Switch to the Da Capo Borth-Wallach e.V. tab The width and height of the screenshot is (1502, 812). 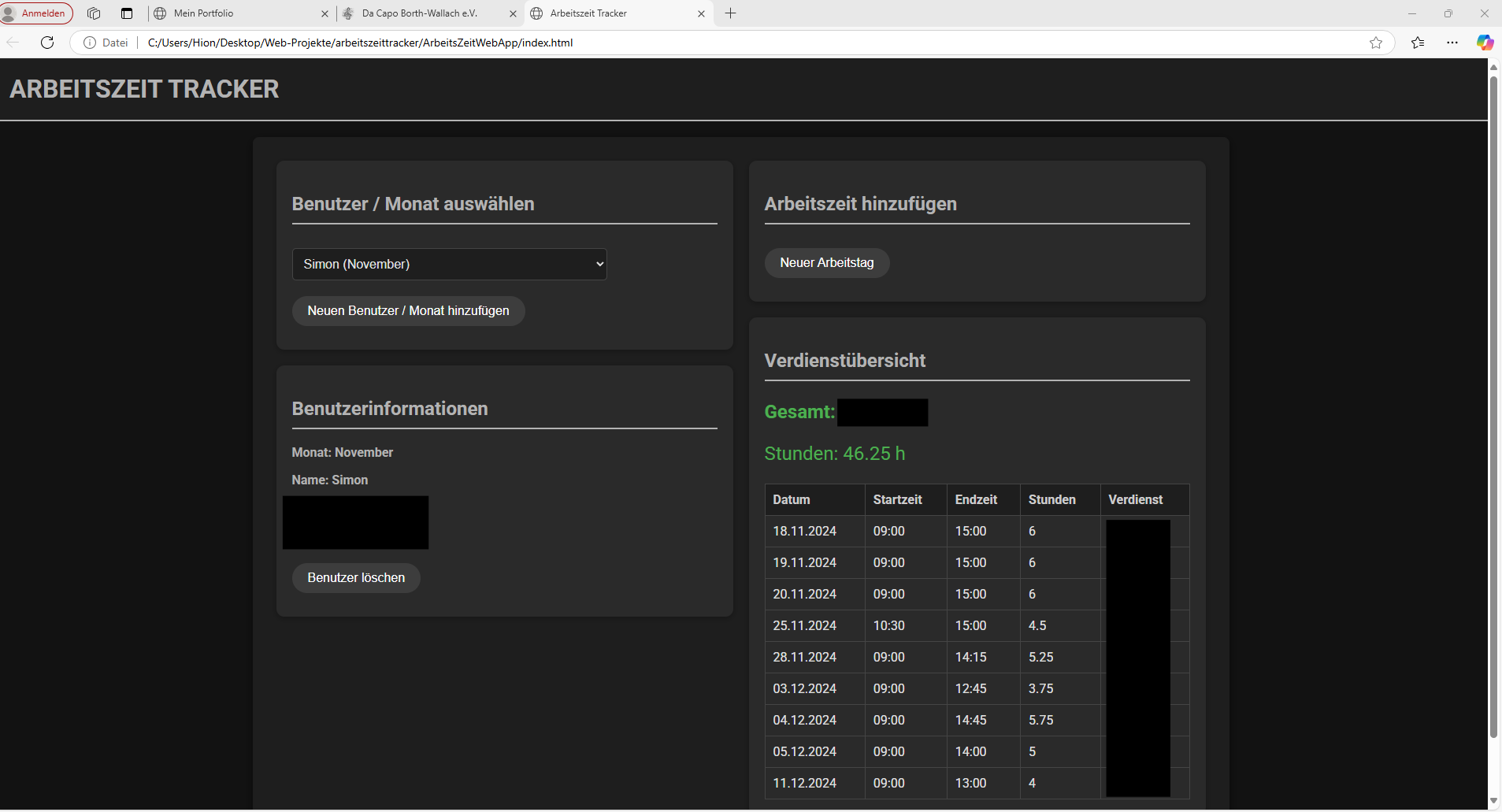point(421,13)
